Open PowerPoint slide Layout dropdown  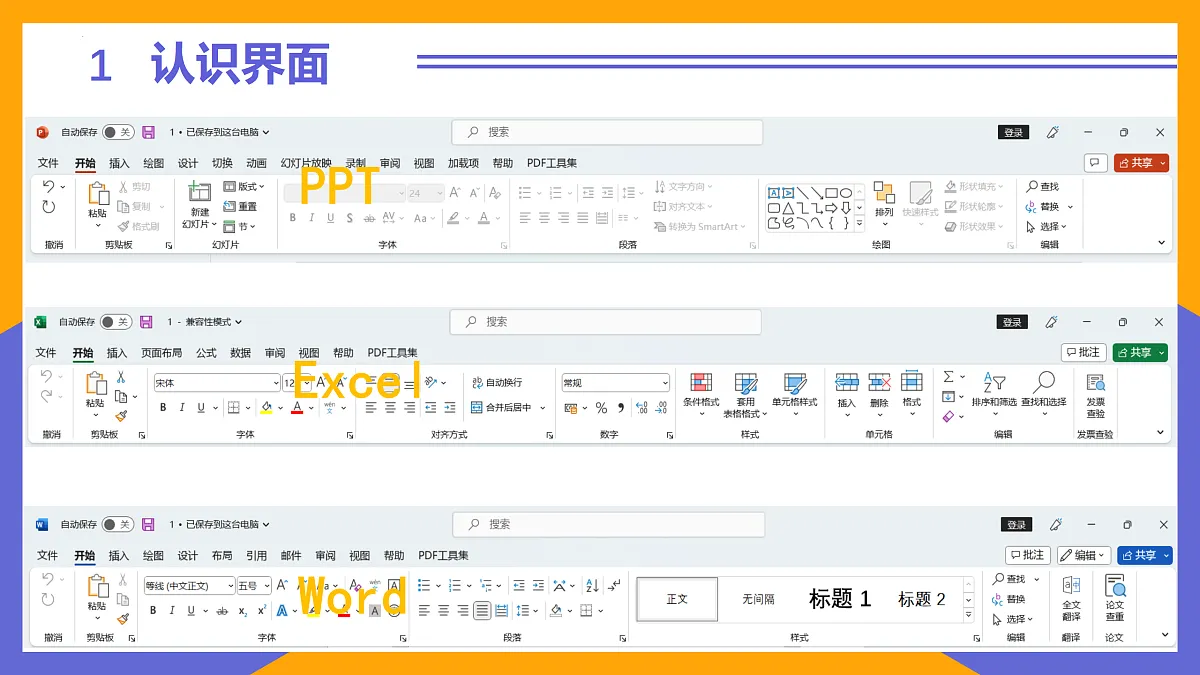(x=244, y=187)
